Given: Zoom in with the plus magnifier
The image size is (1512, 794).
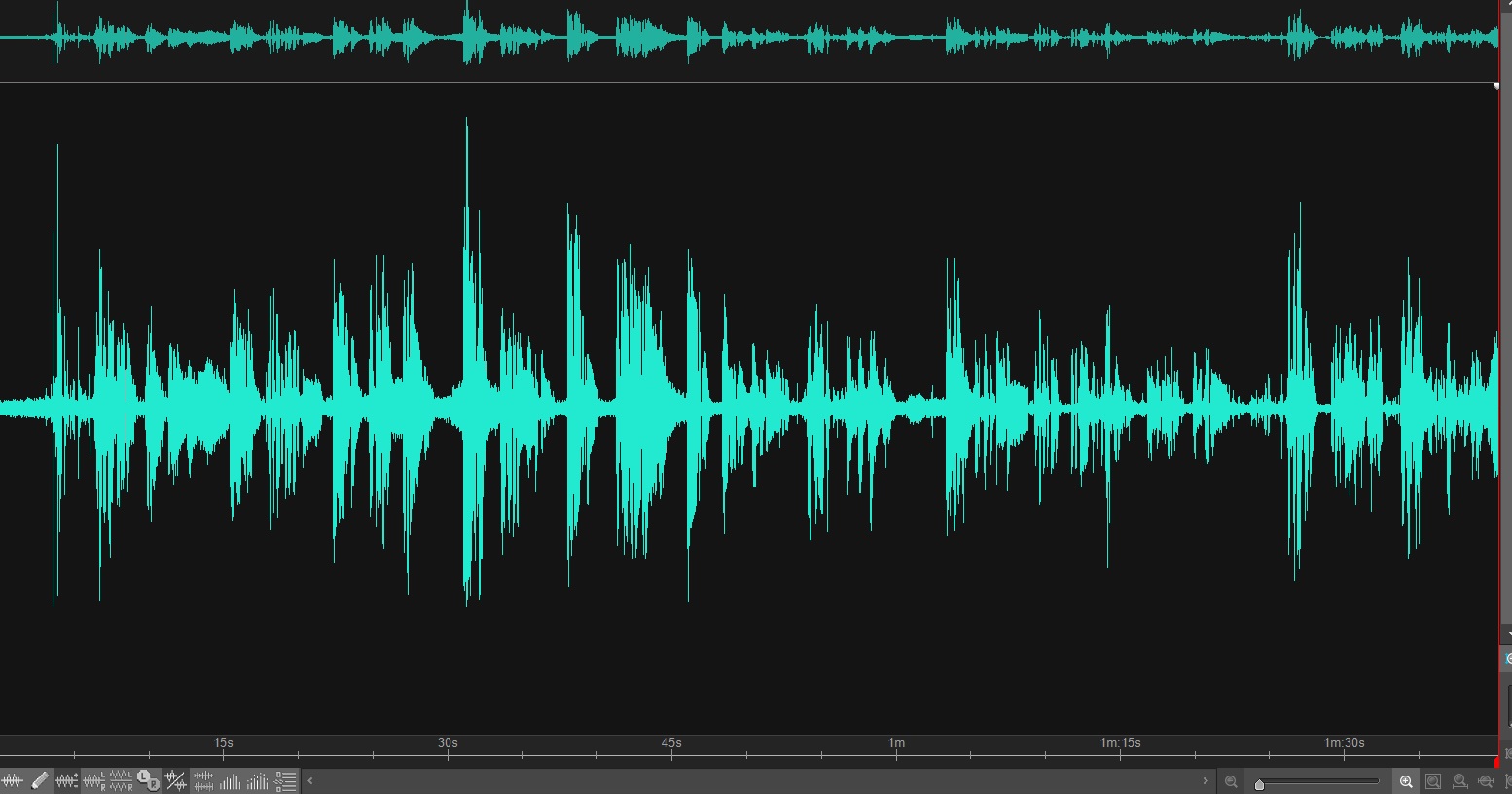Looking at the screenshot, I should click(1406, 781).
